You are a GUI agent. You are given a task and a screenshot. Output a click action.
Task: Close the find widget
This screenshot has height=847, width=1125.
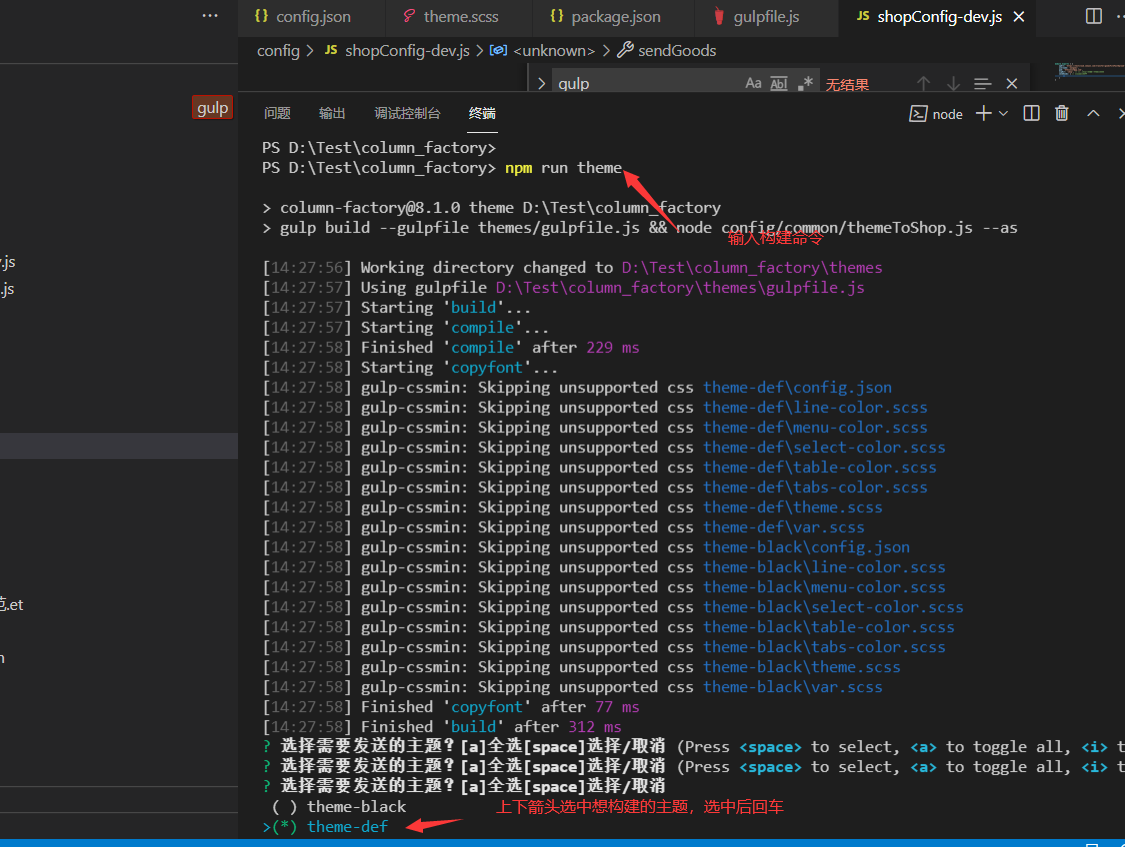click(x=1012, y=84)
